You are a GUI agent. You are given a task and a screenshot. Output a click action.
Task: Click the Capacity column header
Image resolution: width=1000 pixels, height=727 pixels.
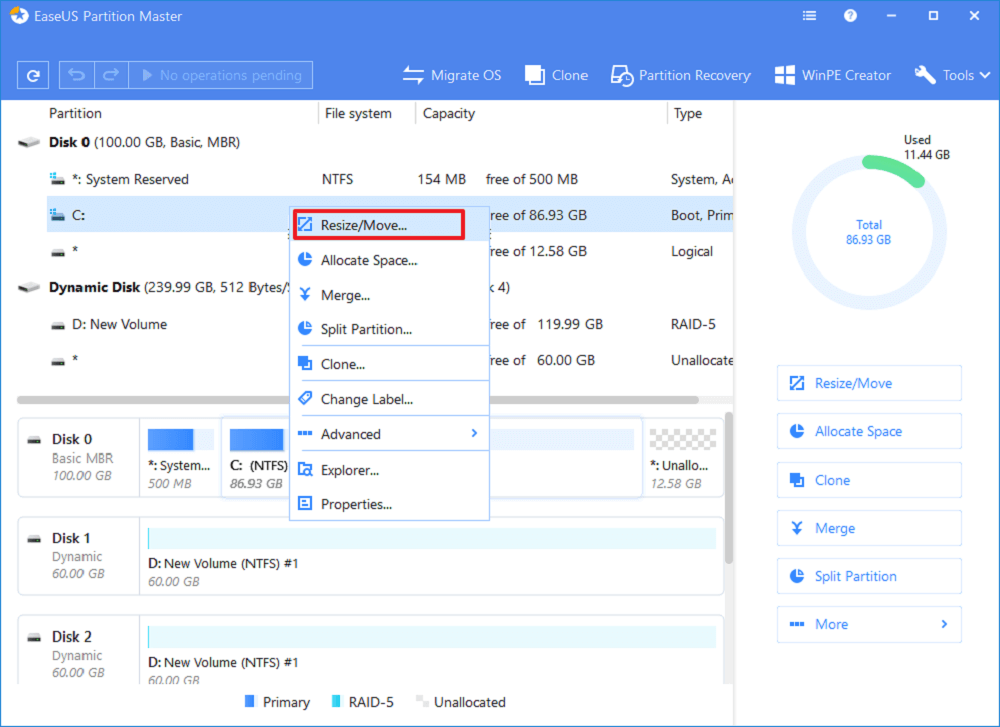[x=449, y=114]
